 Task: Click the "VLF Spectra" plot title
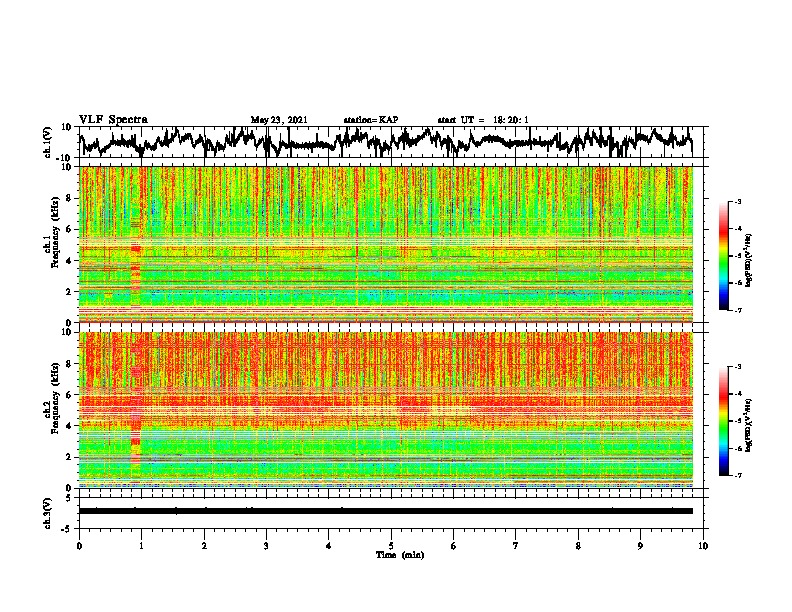click(113, 120)
